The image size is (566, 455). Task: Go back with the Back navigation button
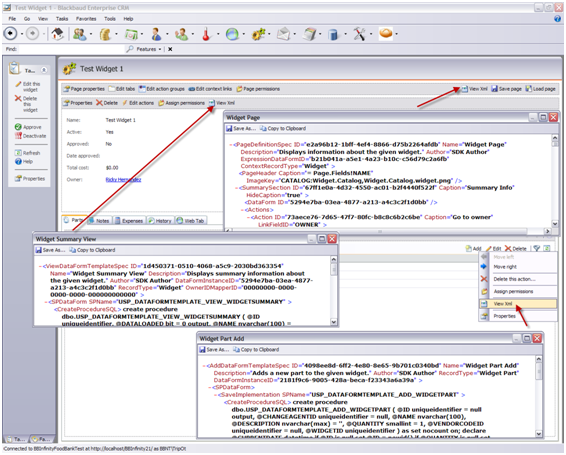(10, 34)
